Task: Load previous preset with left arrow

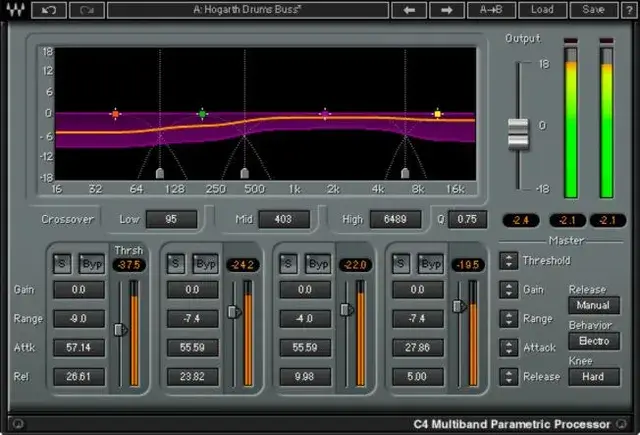Action: pos(409,10)
